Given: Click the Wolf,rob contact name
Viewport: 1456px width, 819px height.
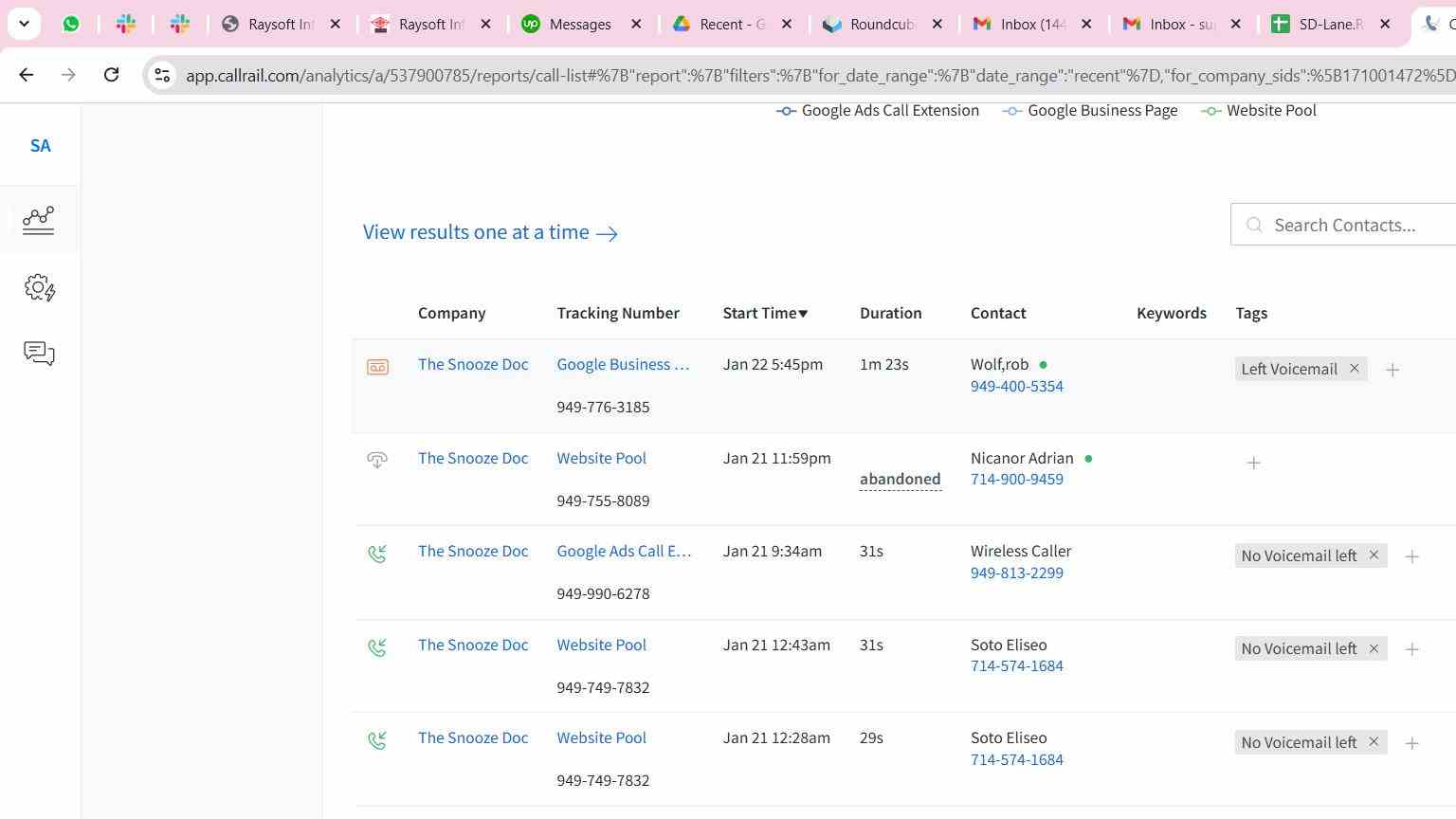Looking at the screenshot, I should (x=999, y=364).
